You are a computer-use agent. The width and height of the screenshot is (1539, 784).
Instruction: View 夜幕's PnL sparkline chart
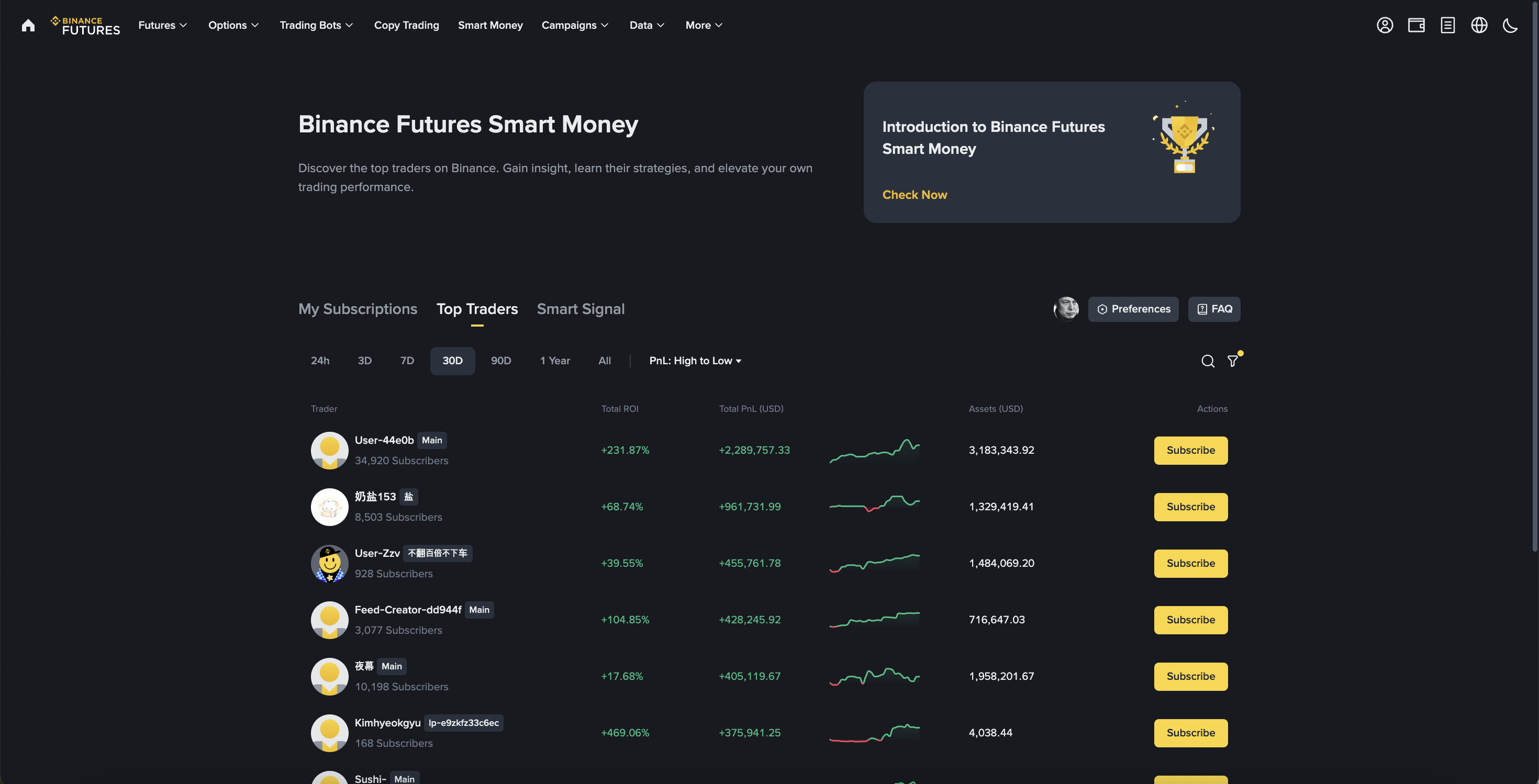875,677
